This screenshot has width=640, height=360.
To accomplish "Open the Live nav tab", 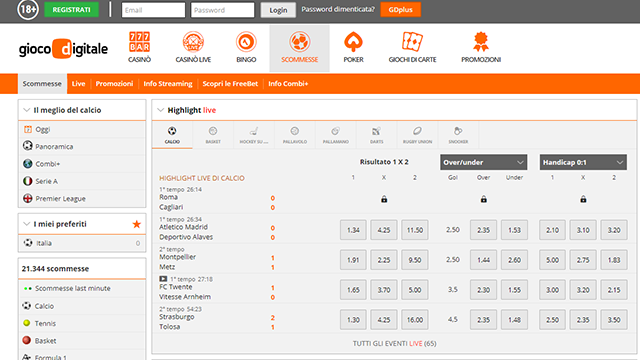I will coord(78,84).
